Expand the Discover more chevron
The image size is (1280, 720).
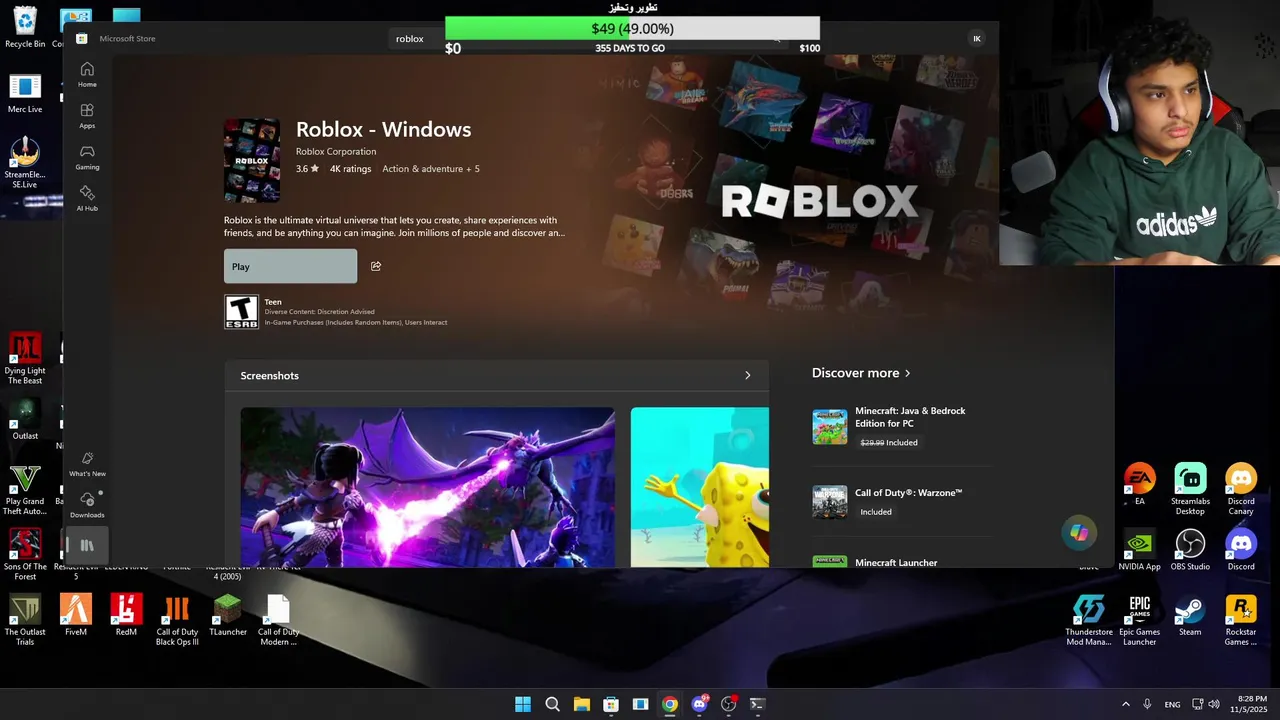(x=907, y=373)
